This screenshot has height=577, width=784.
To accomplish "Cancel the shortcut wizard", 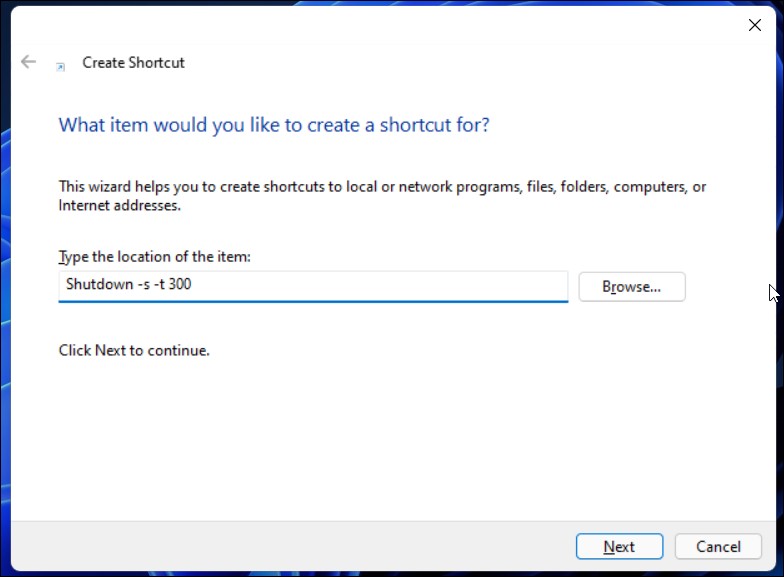I will click(x=718, y=546).
